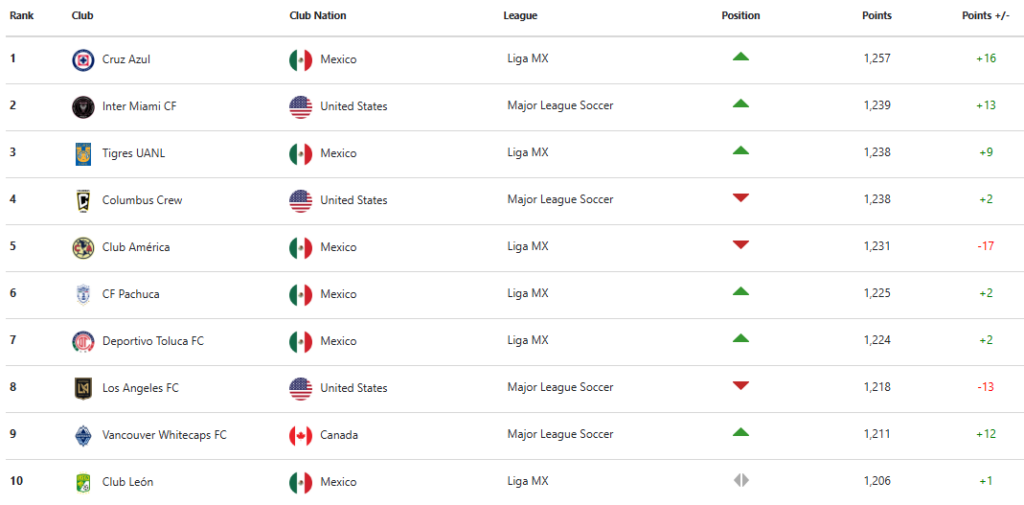Click the Canada flag icon

(x=300, y=436)
